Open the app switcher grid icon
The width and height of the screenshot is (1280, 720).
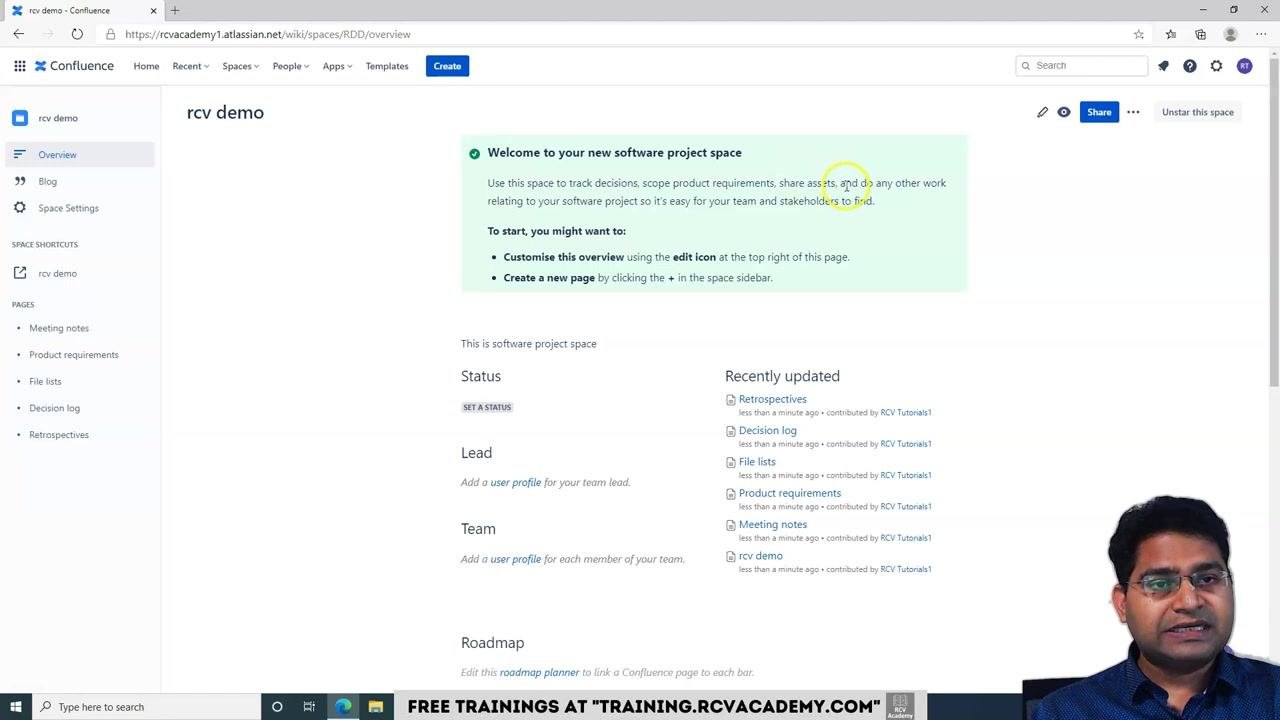click(x=19, y=66)
